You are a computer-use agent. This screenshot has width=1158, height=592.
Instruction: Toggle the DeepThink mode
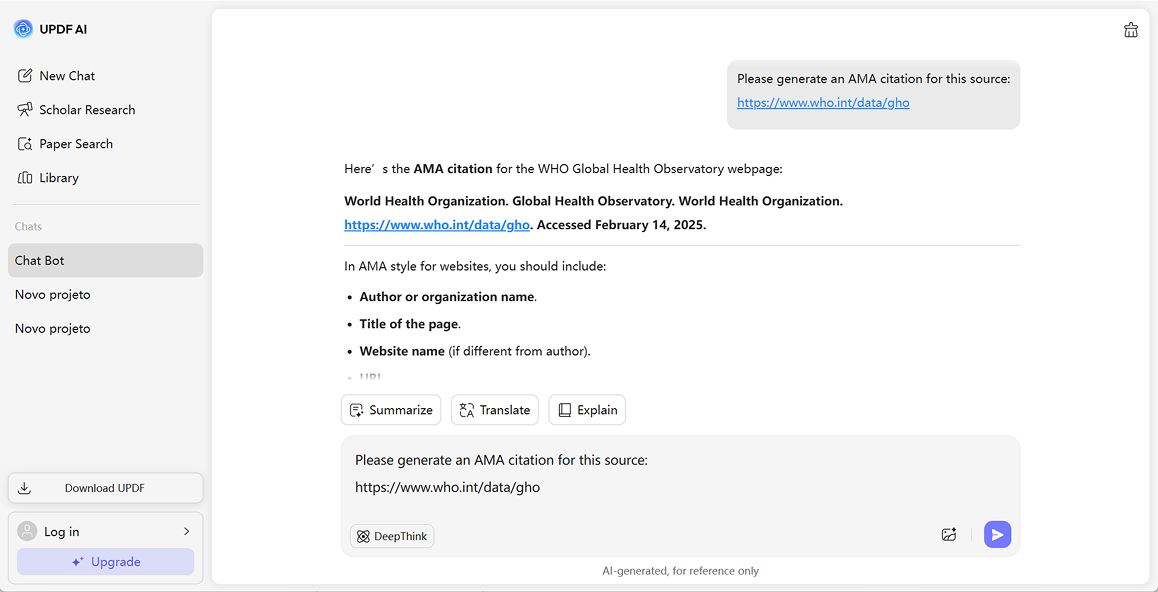coord(392,537)
